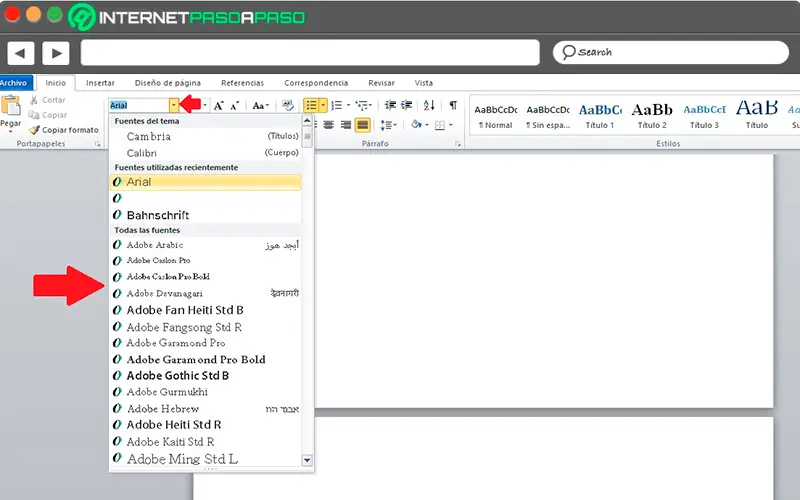Toggle justify alignment
800x500 pixels.
click(x=362, y=125)
